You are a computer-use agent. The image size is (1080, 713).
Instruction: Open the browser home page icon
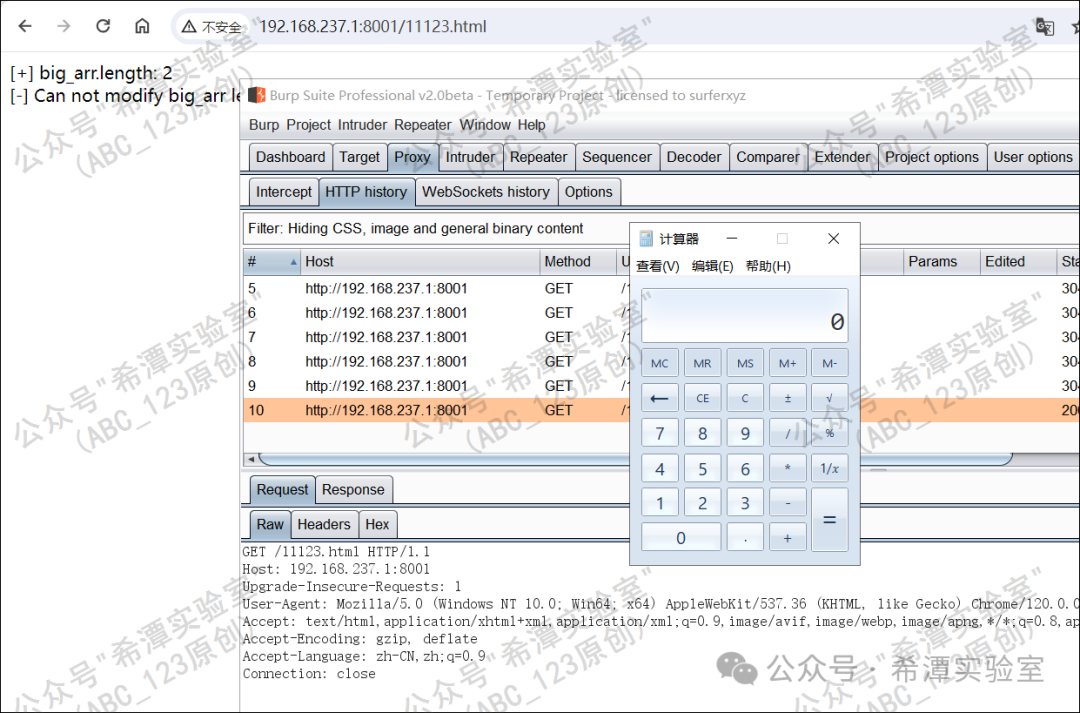pos(142,26)
